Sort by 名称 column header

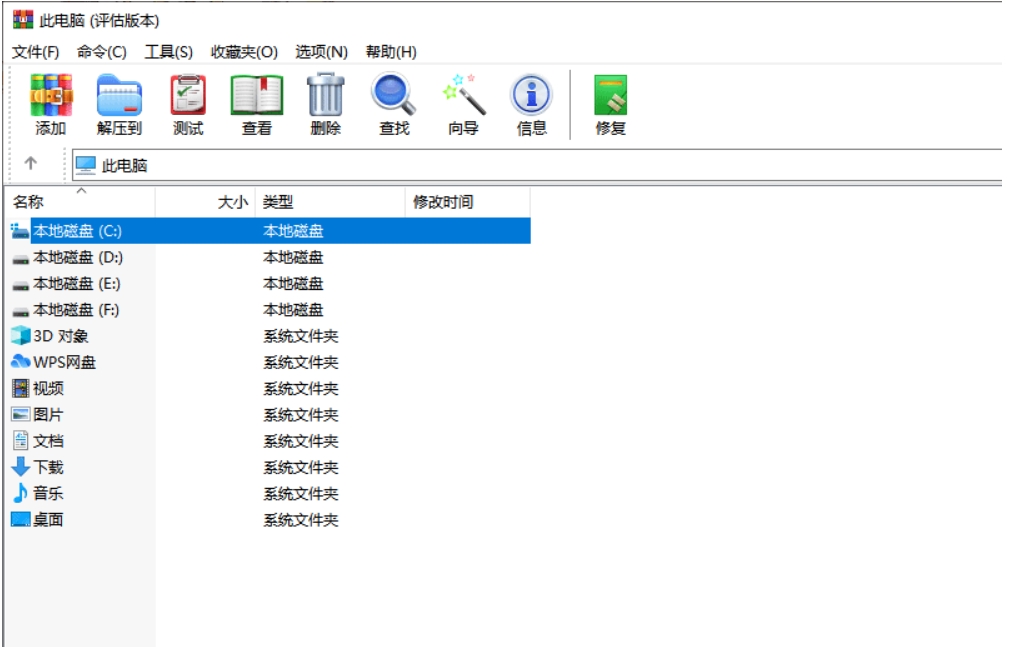coord(80,202)
